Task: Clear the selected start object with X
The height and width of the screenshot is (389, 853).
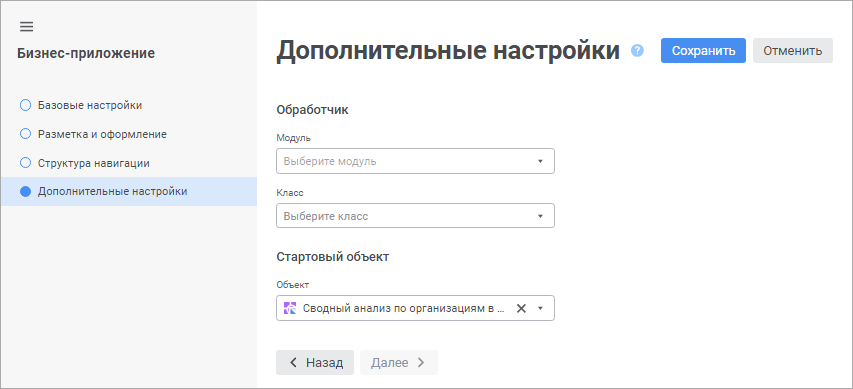Action: [521, 308]
